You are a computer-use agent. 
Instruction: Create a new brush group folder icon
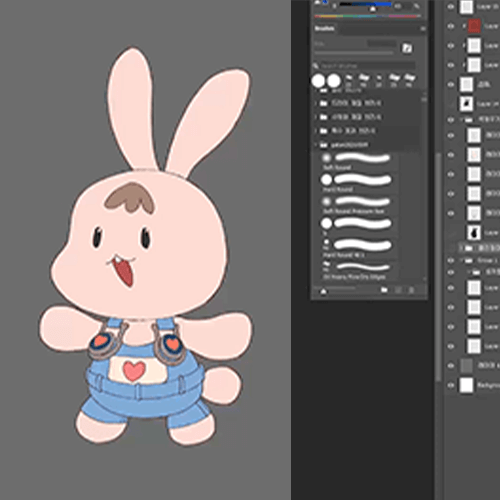[384, 290]
